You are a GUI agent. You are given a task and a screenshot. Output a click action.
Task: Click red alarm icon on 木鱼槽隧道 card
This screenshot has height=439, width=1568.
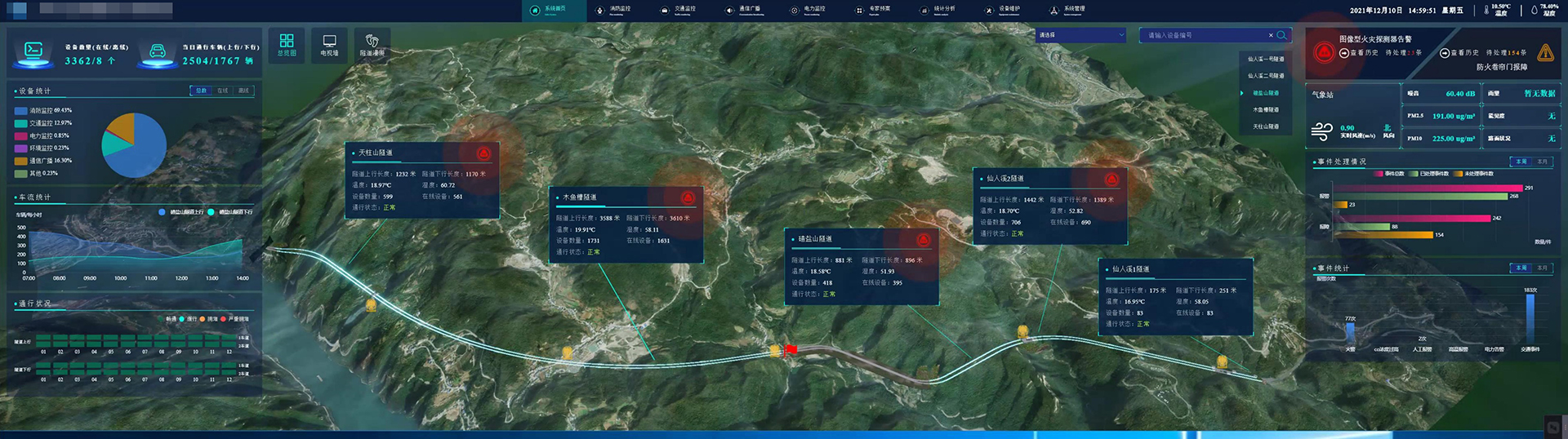pos(688,198)
